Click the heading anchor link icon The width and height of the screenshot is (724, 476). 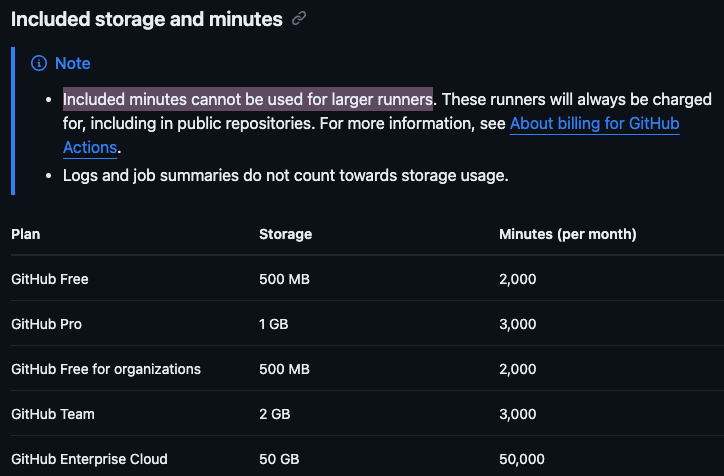299,19
